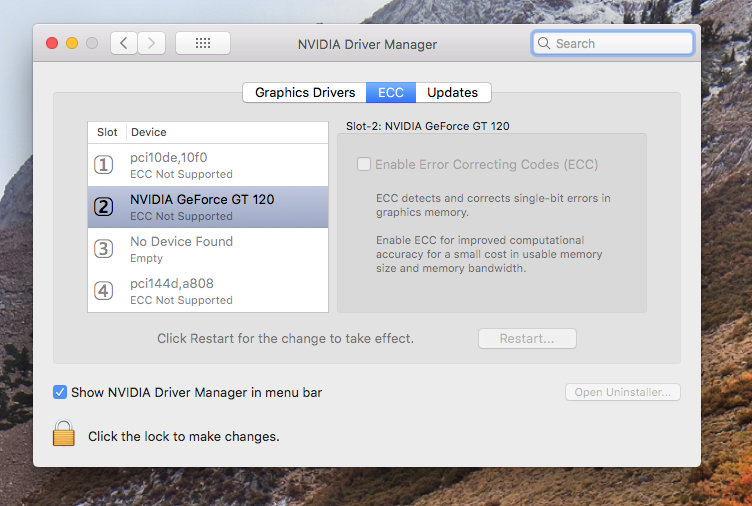This screenshot has width=752, height=506.
Task: Click the Restart... button
Action: point(527,339)
